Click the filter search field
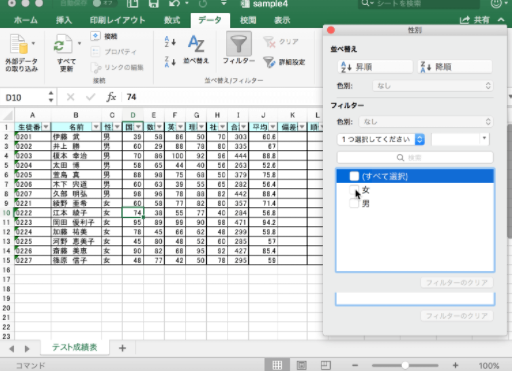512x371 pixels. click(x=415, y=157)
